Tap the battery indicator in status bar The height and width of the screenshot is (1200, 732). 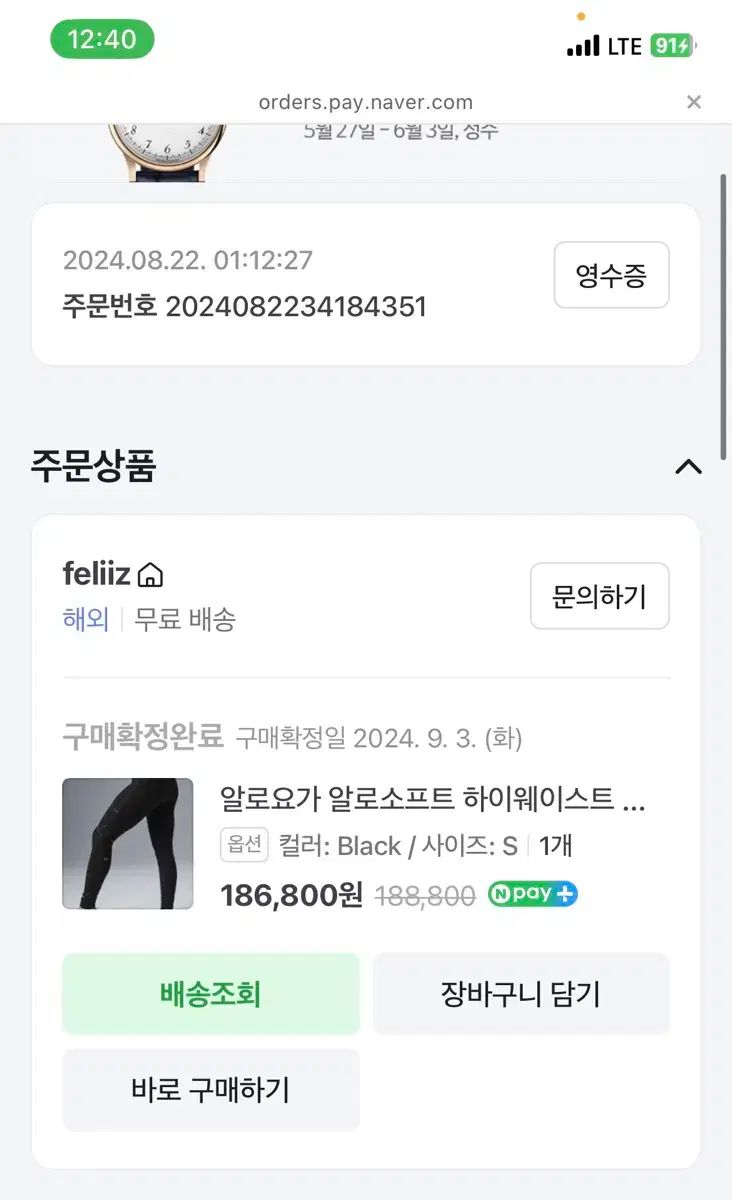coord(674,45)
